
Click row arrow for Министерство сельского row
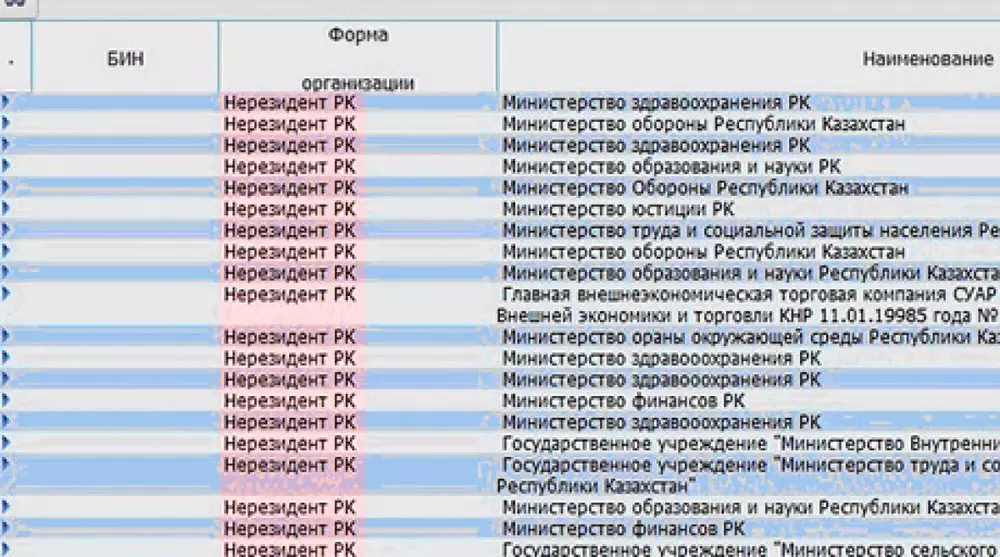(7, 549)
